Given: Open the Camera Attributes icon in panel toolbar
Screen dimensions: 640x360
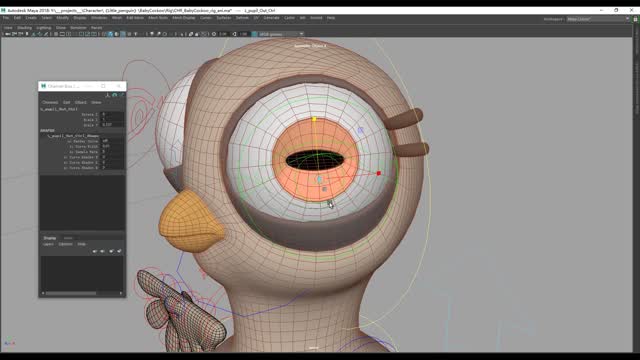Looking at the screenshot, I should [x=20, y=34].
